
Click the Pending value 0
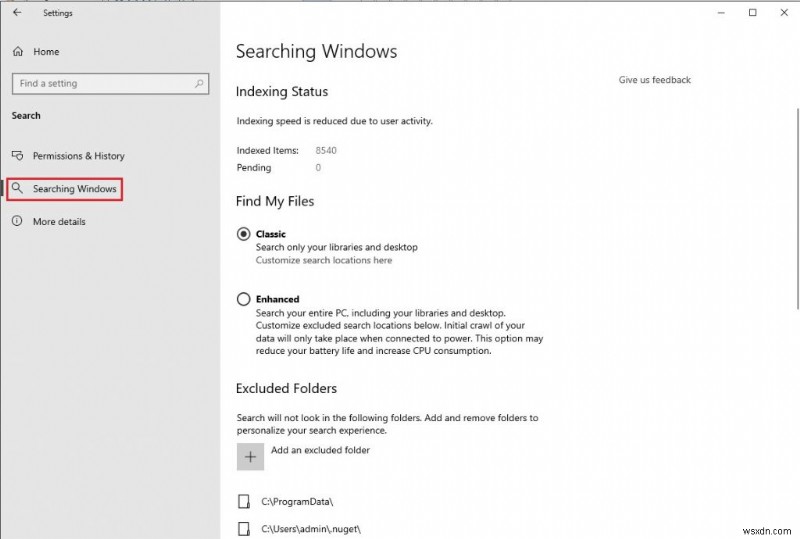pyautogui.click(x=318, y=167)
